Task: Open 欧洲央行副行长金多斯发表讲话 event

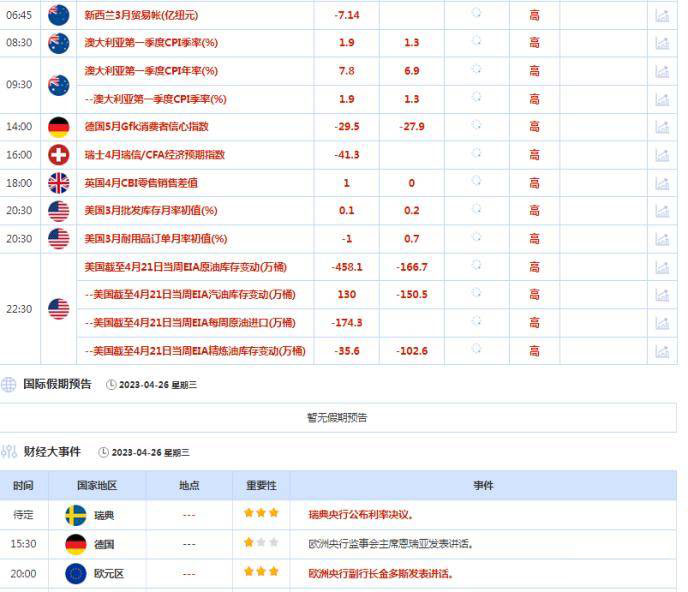Action: [x=381, y=574]
